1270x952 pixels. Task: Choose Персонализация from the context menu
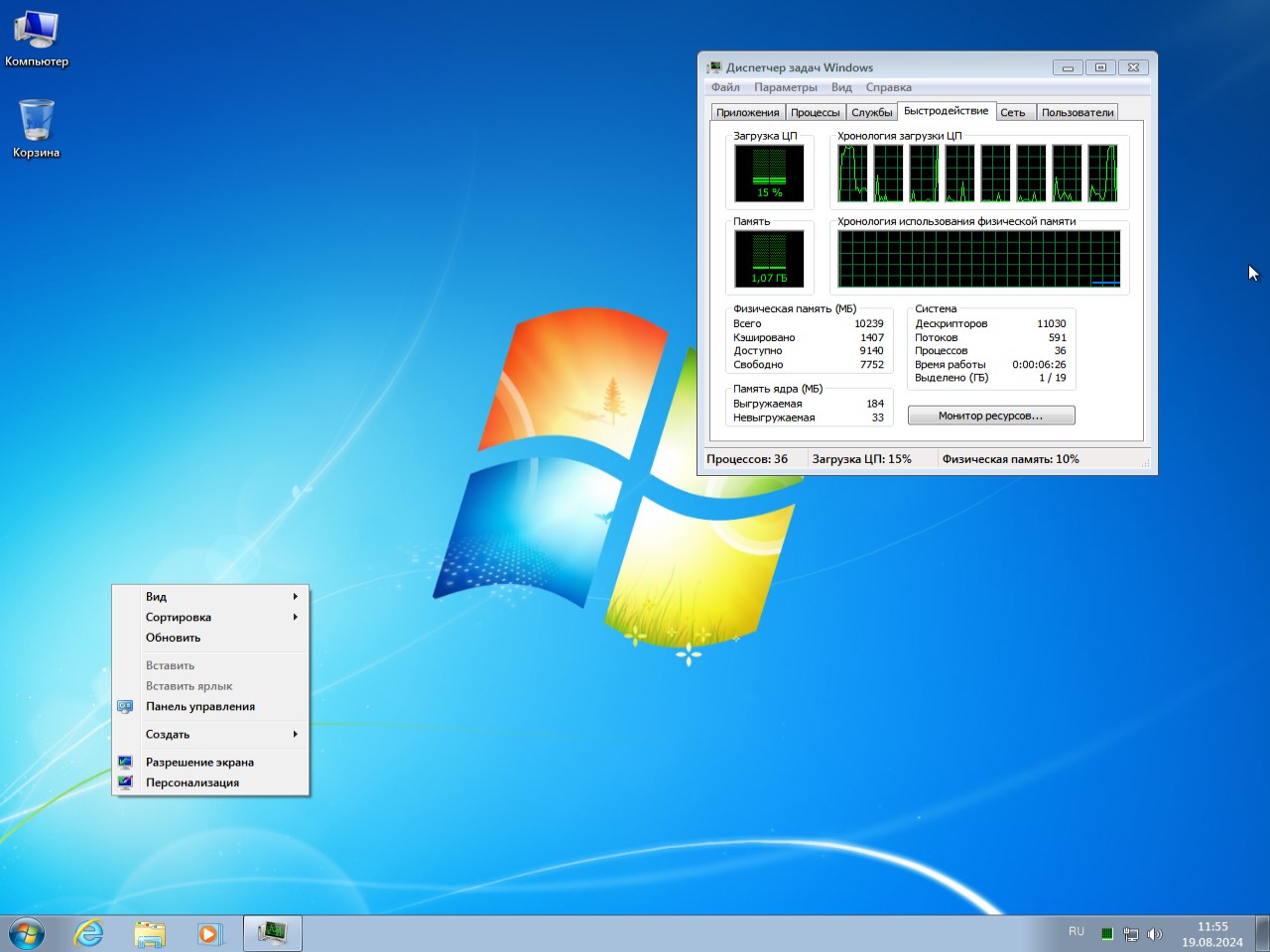[192, 782]
